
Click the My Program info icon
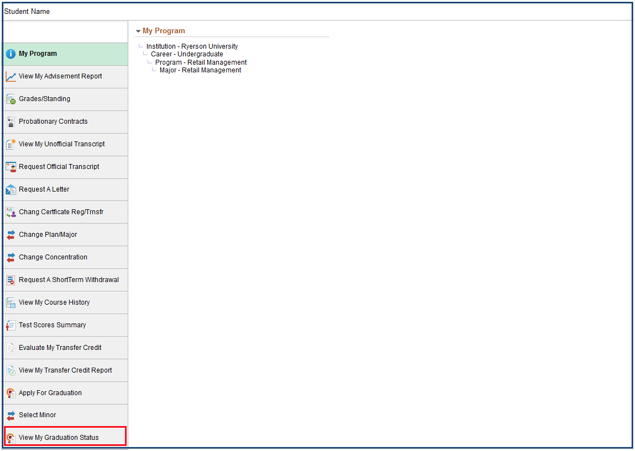point(11,54)
